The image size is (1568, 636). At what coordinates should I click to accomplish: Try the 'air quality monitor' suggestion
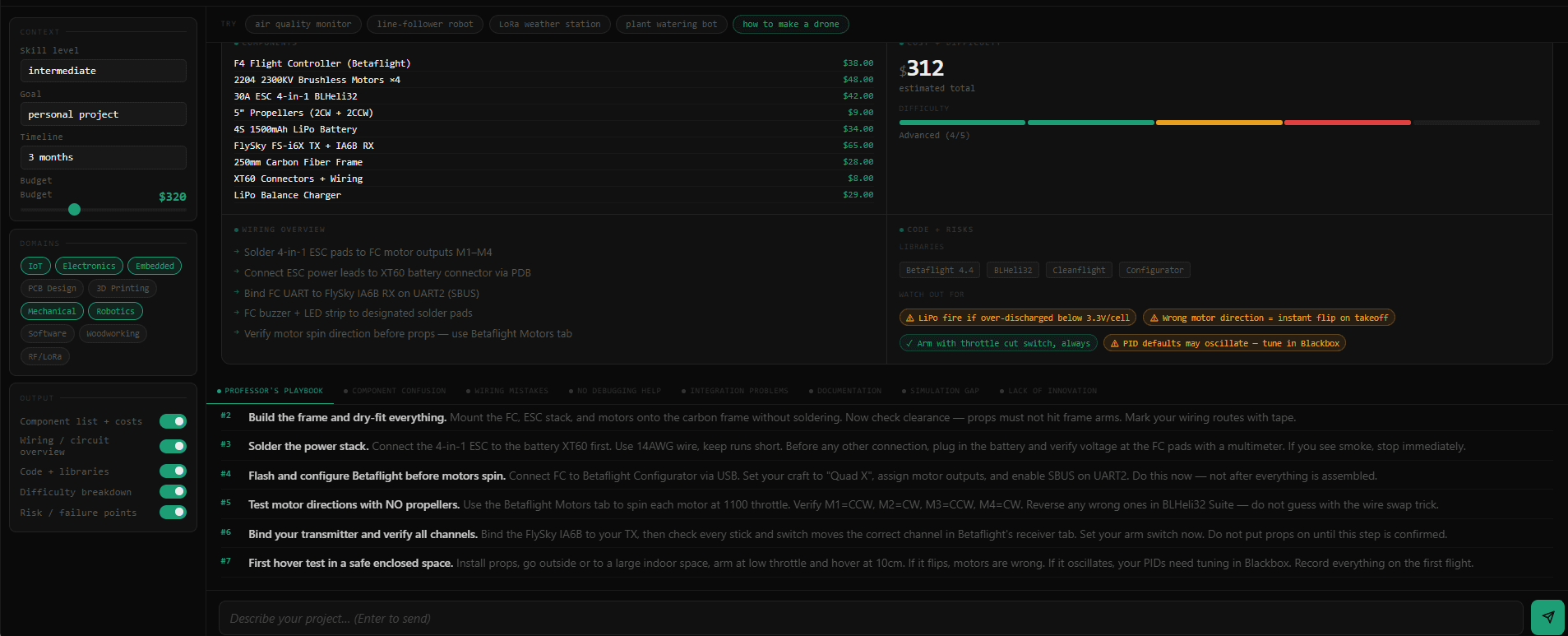coord(303,25)
